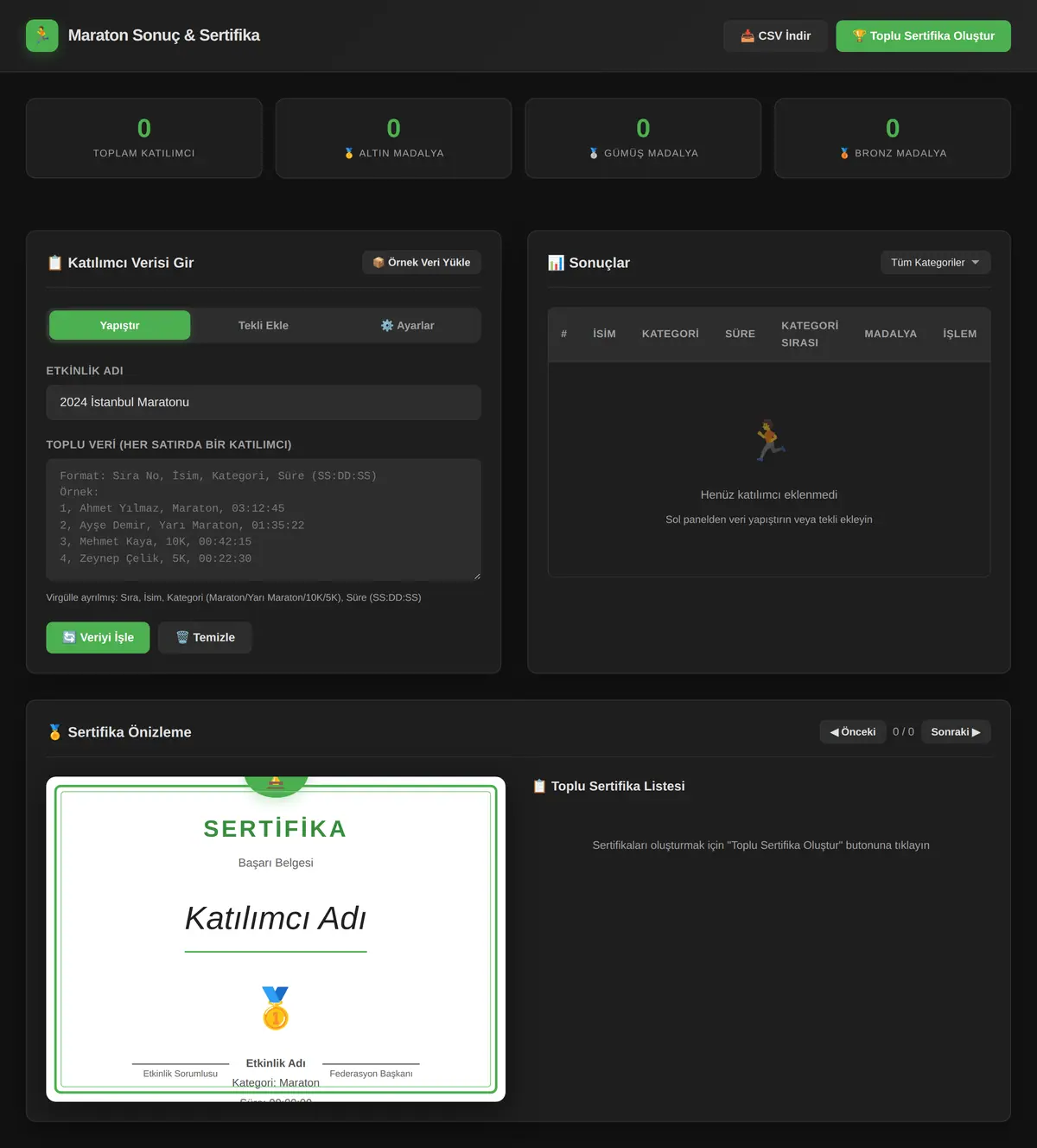The image size is (1037, 1148).
Task: Open the Ayarlar tab
Action: click(407, 325)
